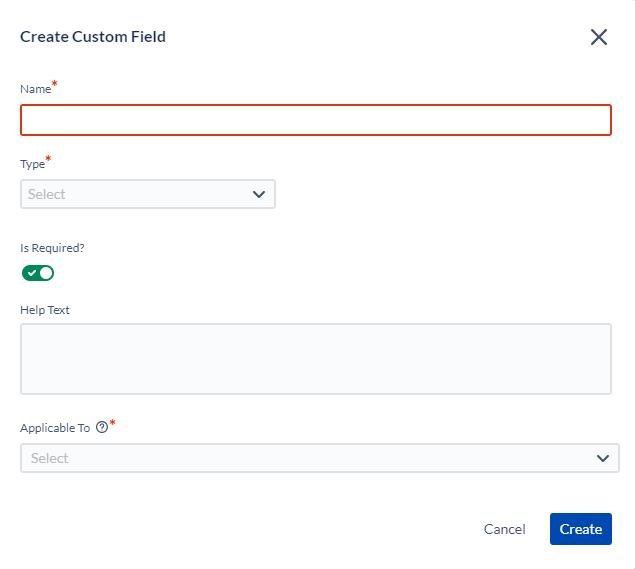Click the help icon beside Applicable To
Image resolution: width=635 pixels, height=569 pixels.
102,427
